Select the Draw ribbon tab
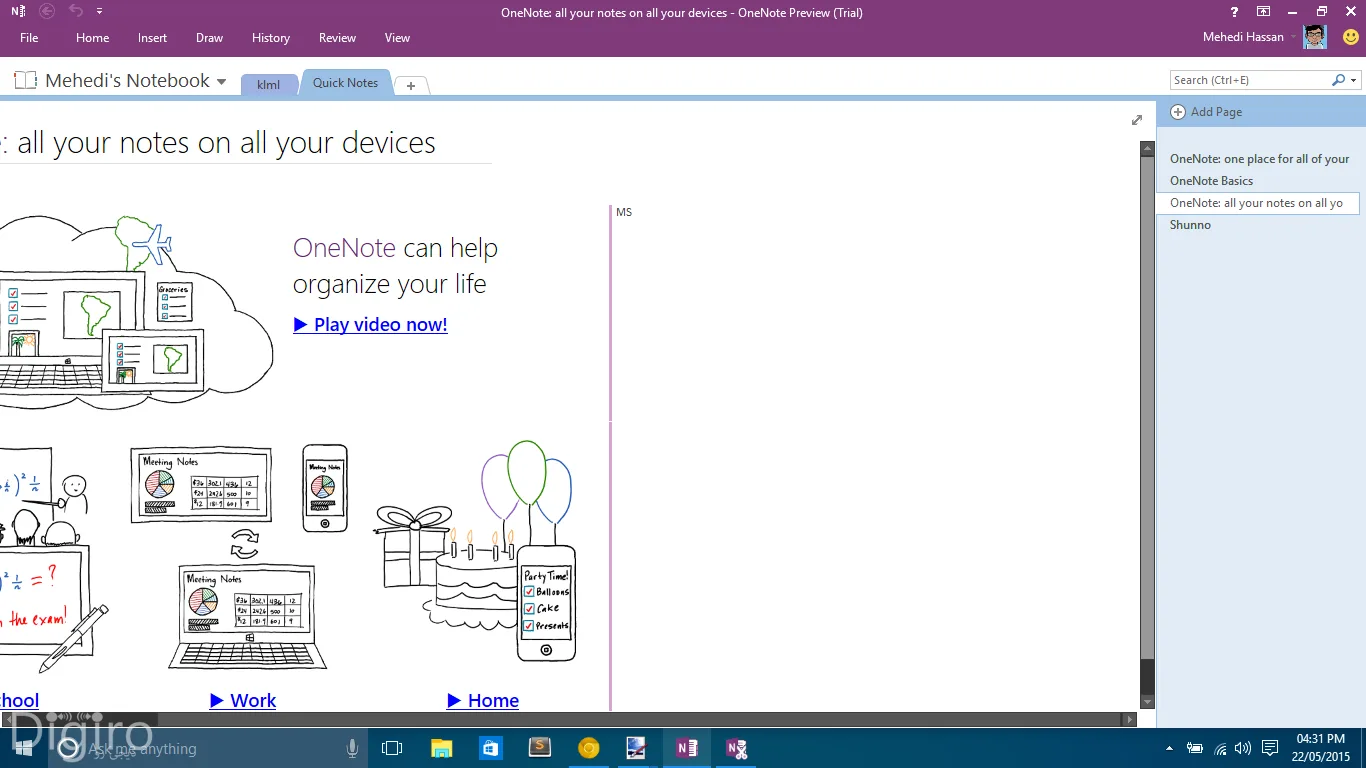This screenshot has height=768, width=1366. [209, 38]
